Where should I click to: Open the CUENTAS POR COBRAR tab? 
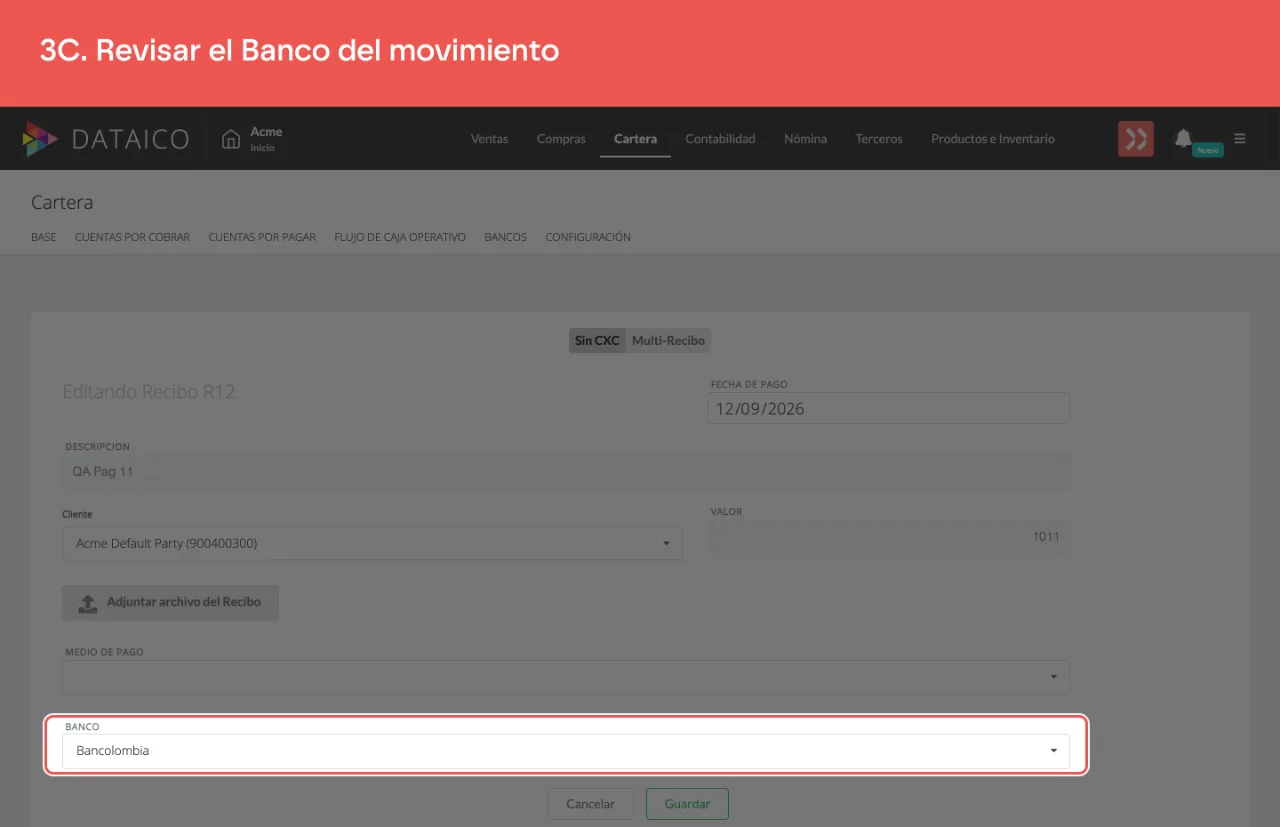click(x=132, y=237)
